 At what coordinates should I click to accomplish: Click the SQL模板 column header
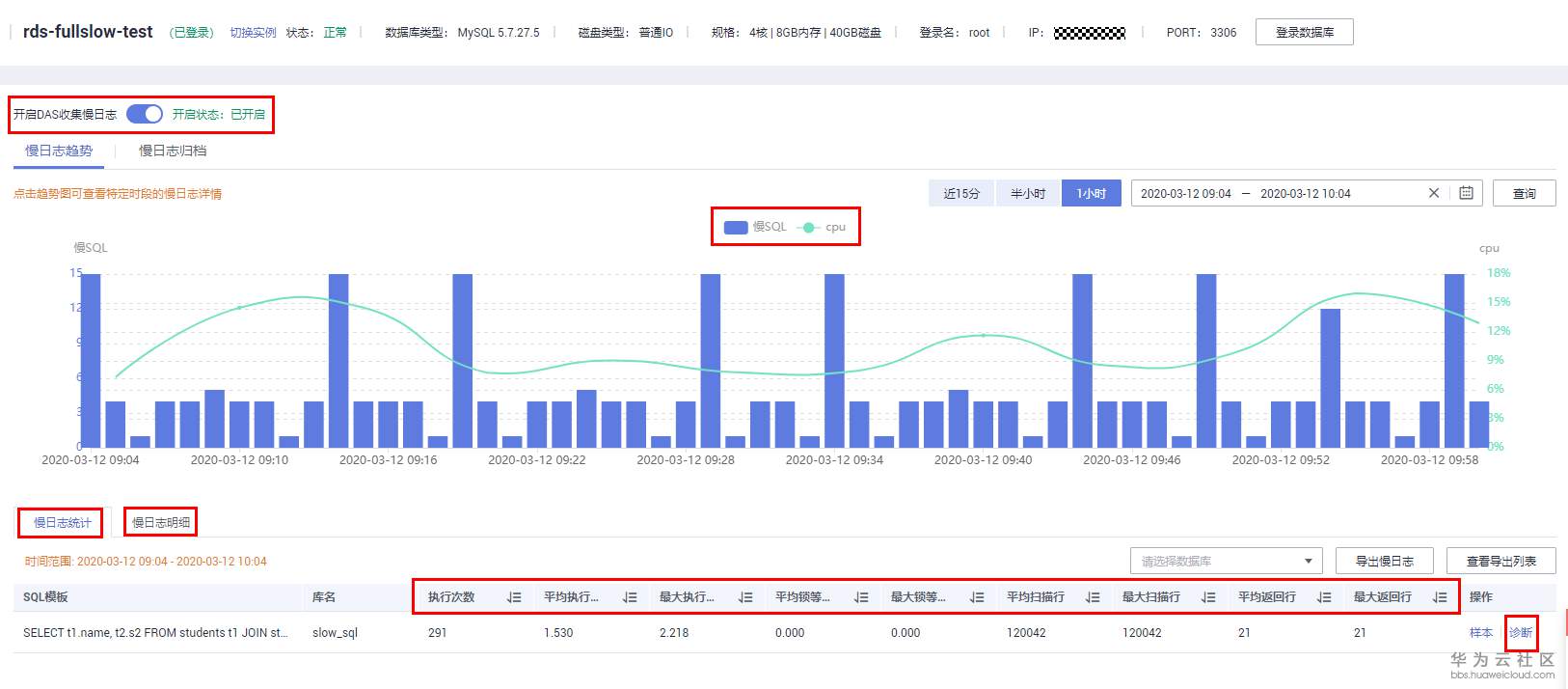(x=45, y=597)
